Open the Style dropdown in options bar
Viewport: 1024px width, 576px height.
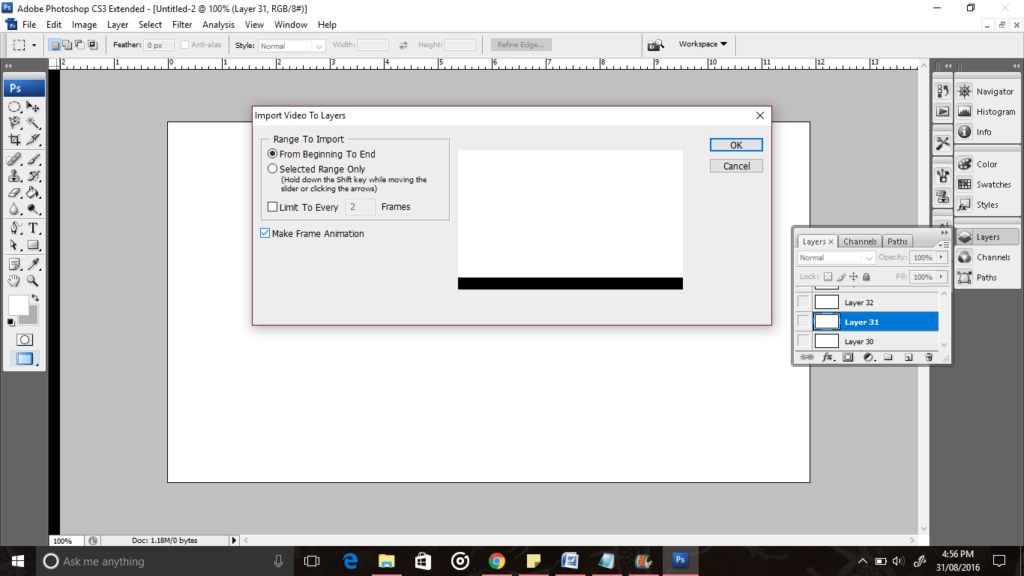coord(291,46)
